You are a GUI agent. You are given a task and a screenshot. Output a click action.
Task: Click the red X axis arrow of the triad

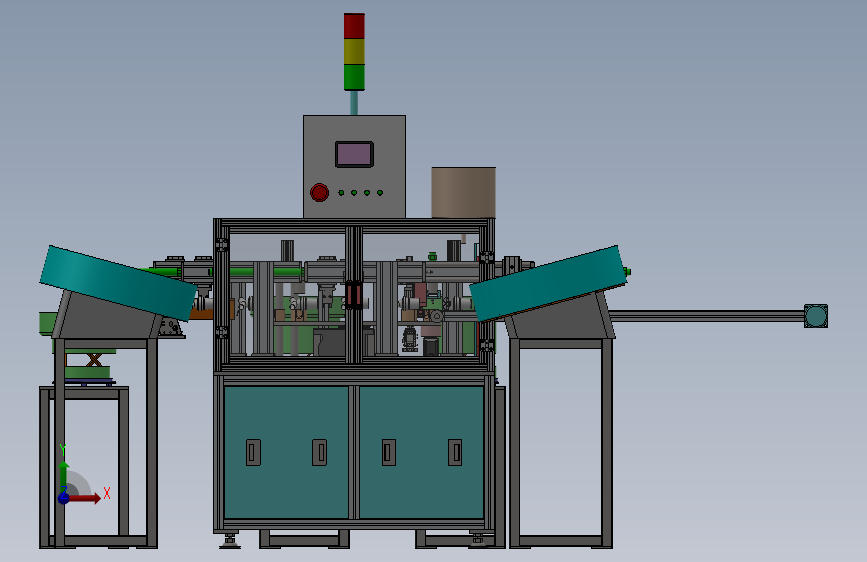point(85,498)
